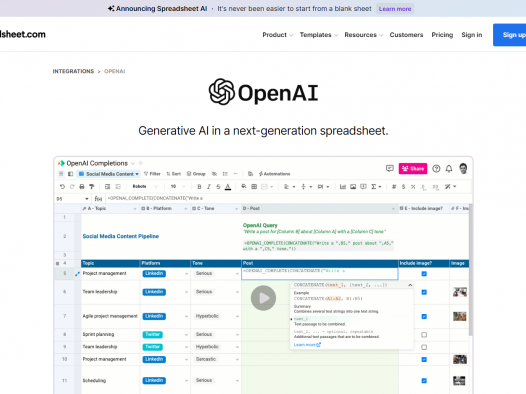The height and width of the screenshot is (394, 526).
Task: Go to the Pricing page
Action: [x=442, y=35]
